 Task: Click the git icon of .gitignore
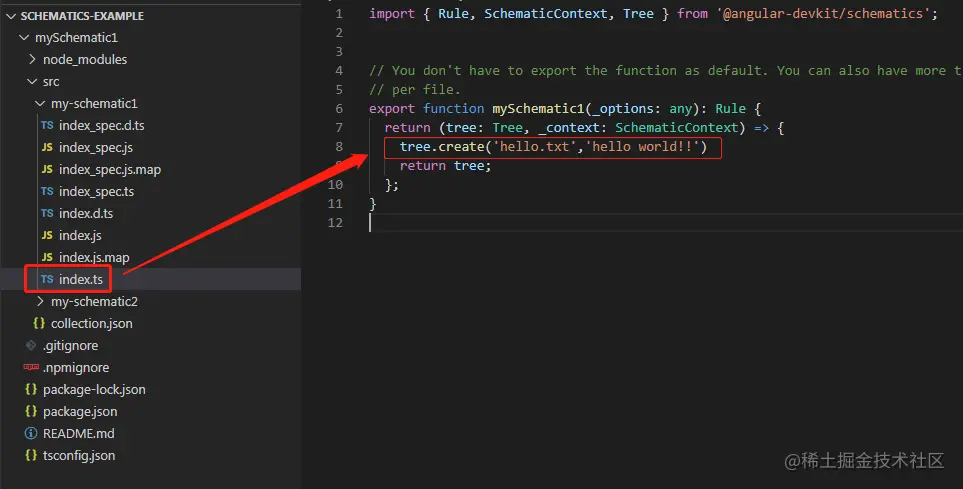pyautogui.click(x=31, y=345)
